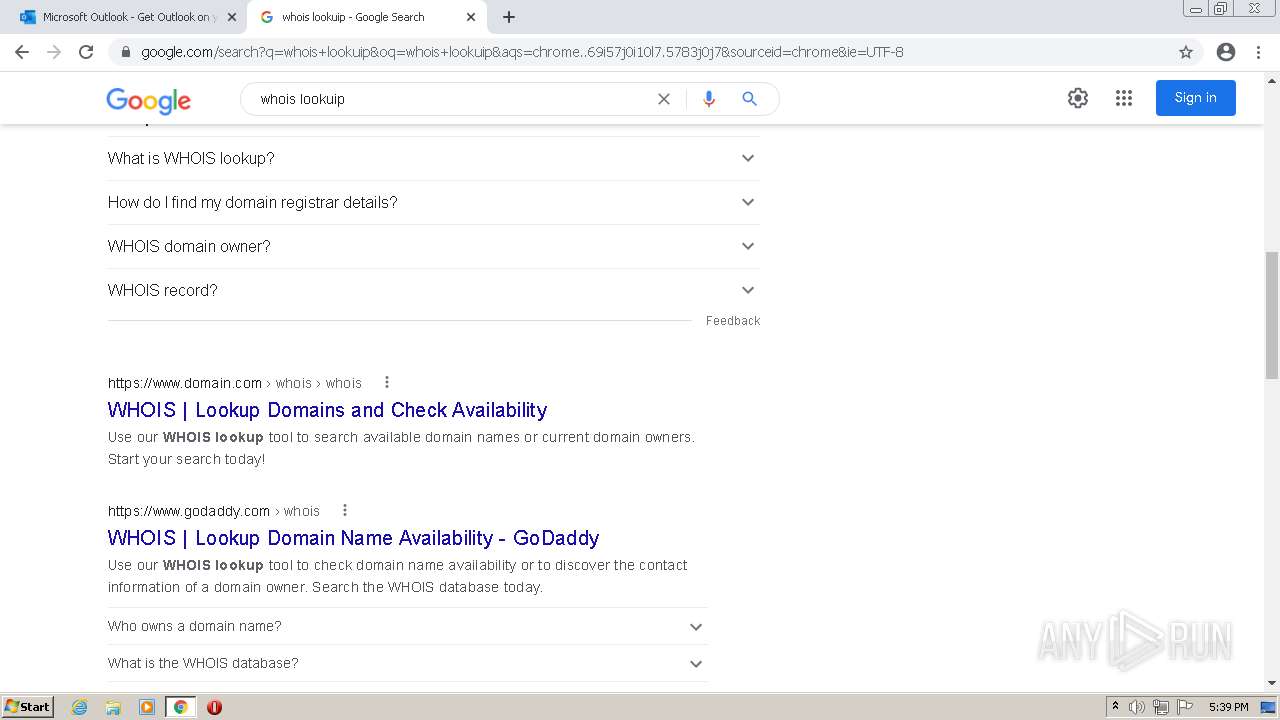Expand 'How do I find my domain registrar details?'

[x=433, y=202]
